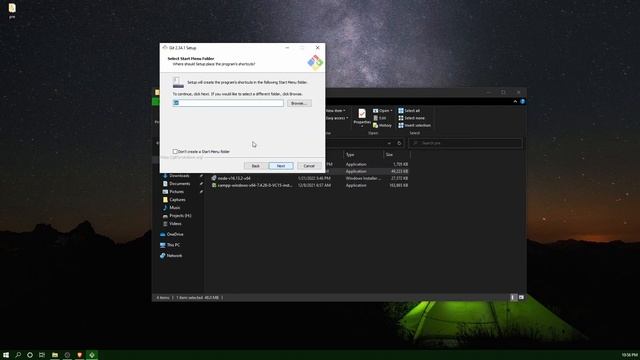This screenshot has height=360, width=640.
Task: Switch File Explorer to details view icon
Action: [513, 298]
